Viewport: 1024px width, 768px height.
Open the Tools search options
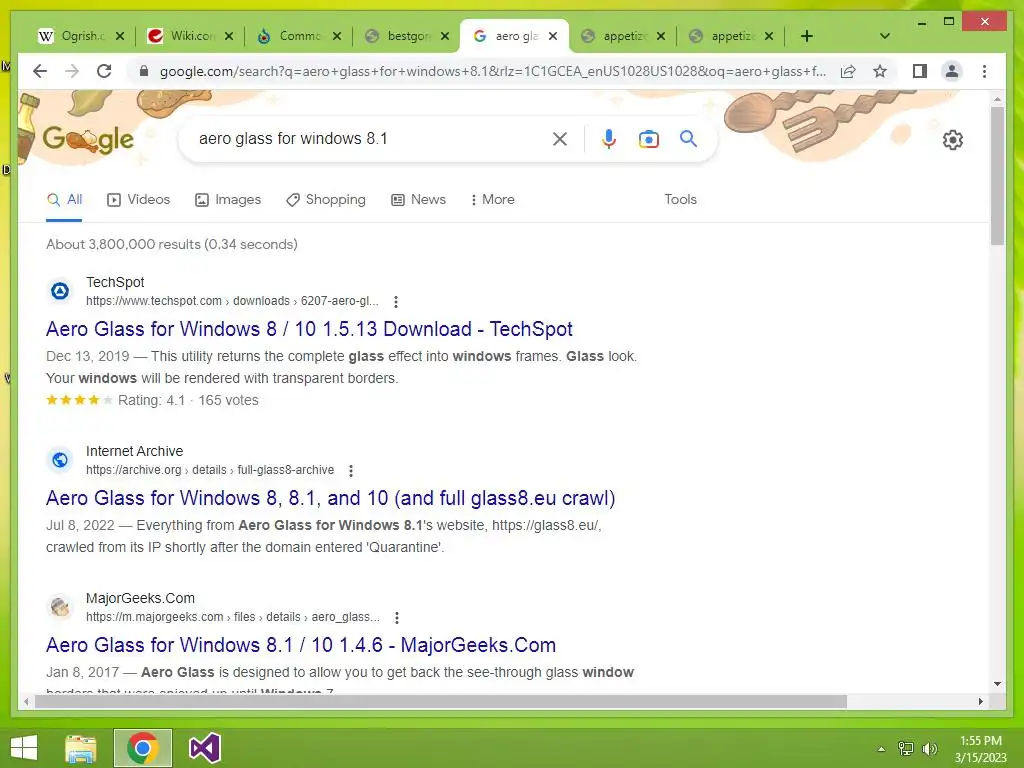pos(680,200)
